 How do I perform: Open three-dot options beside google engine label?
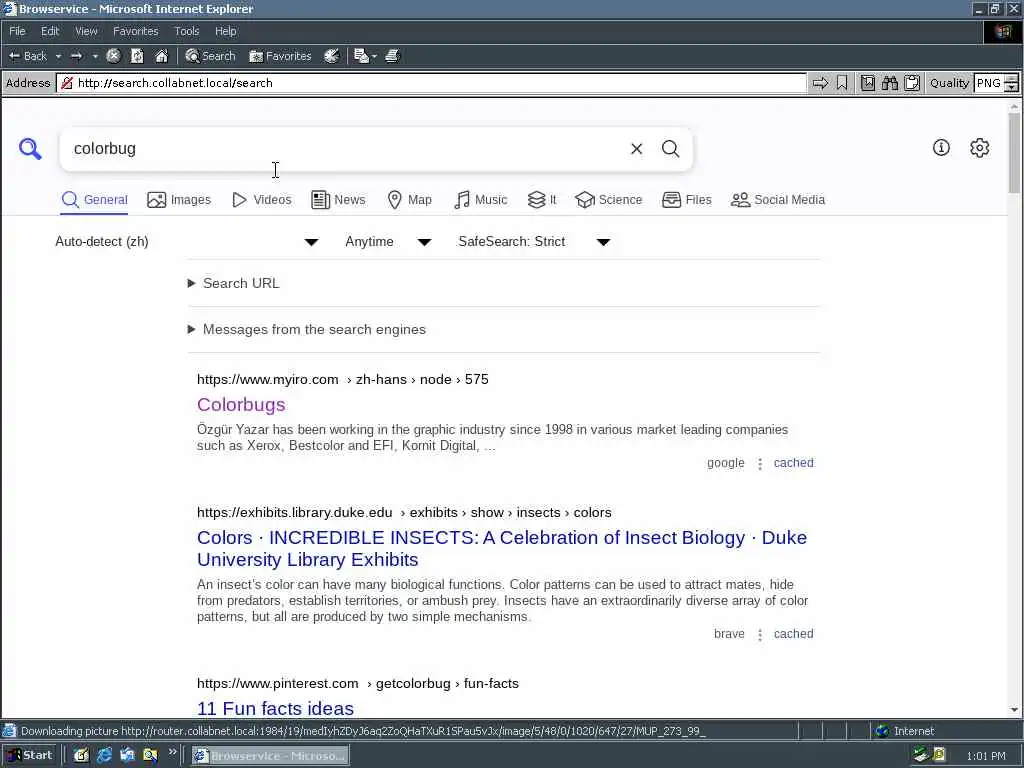pos(760,464)
